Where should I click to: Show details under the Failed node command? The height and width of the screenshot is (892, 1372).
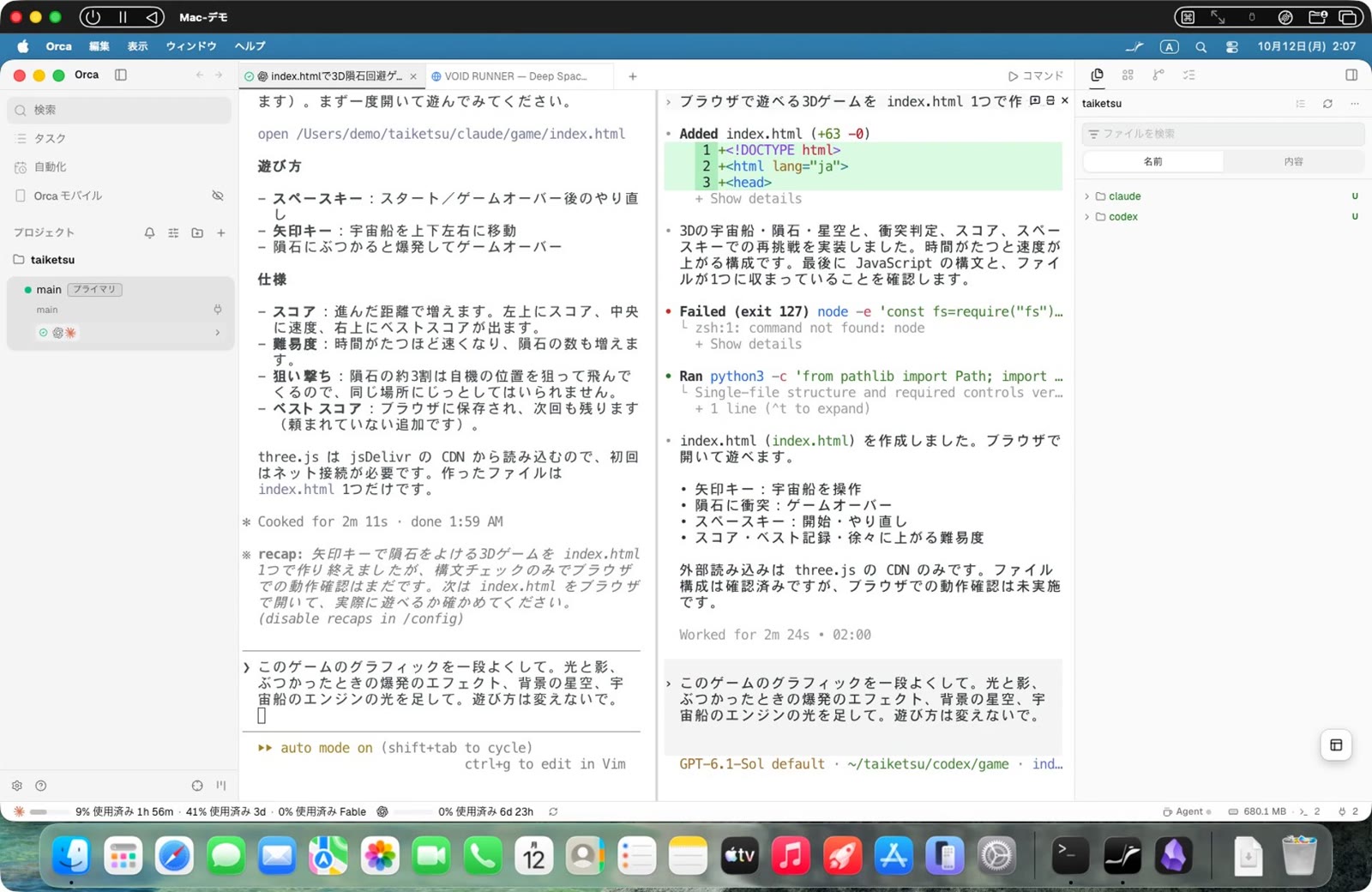pos(749,344)
